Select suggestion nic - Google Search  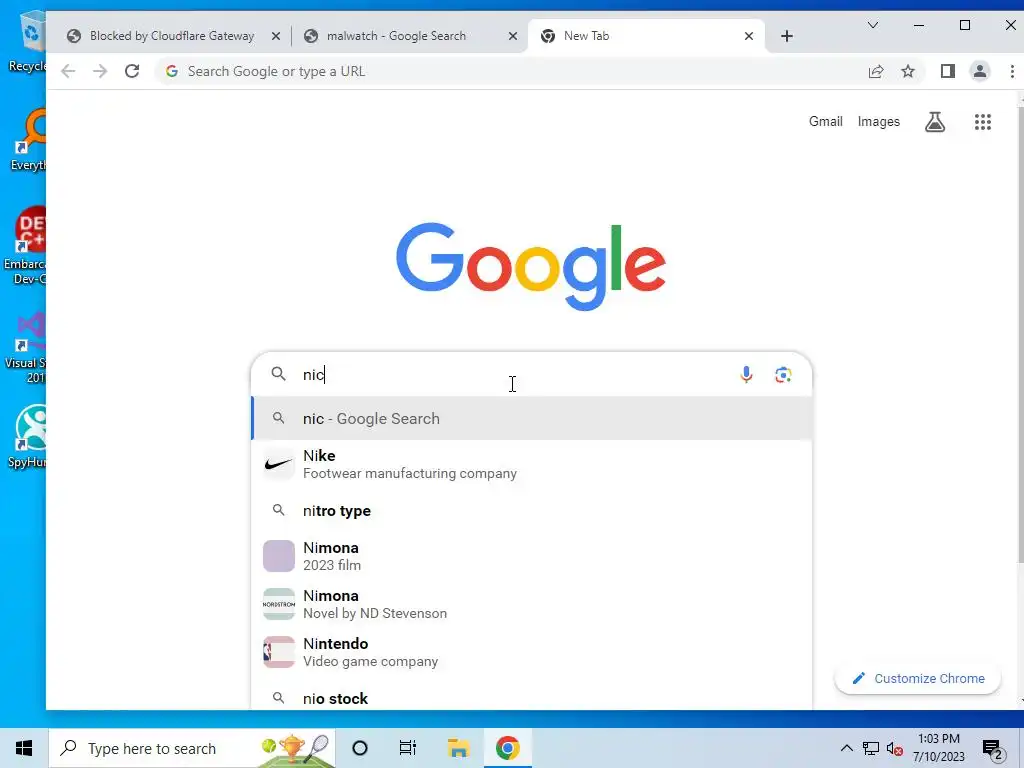coord(532,419)
